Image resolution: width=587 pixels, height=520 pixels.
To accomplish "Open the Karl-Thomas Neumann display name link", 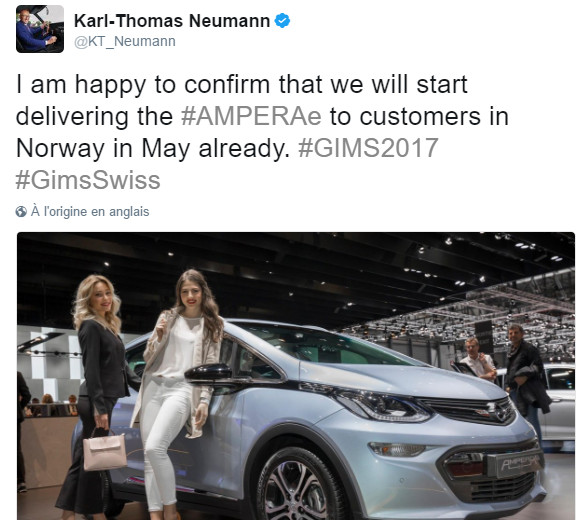I will pyautogui.click(x=172, y=21).
